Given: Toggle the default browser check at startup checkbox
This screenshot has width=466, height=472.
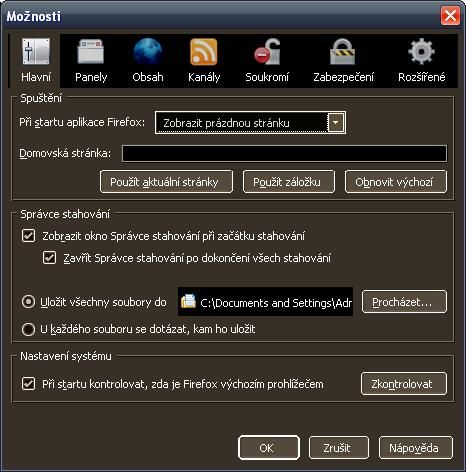Looking at the screenshot, I should pyautogui.click(x=28, y=384).
